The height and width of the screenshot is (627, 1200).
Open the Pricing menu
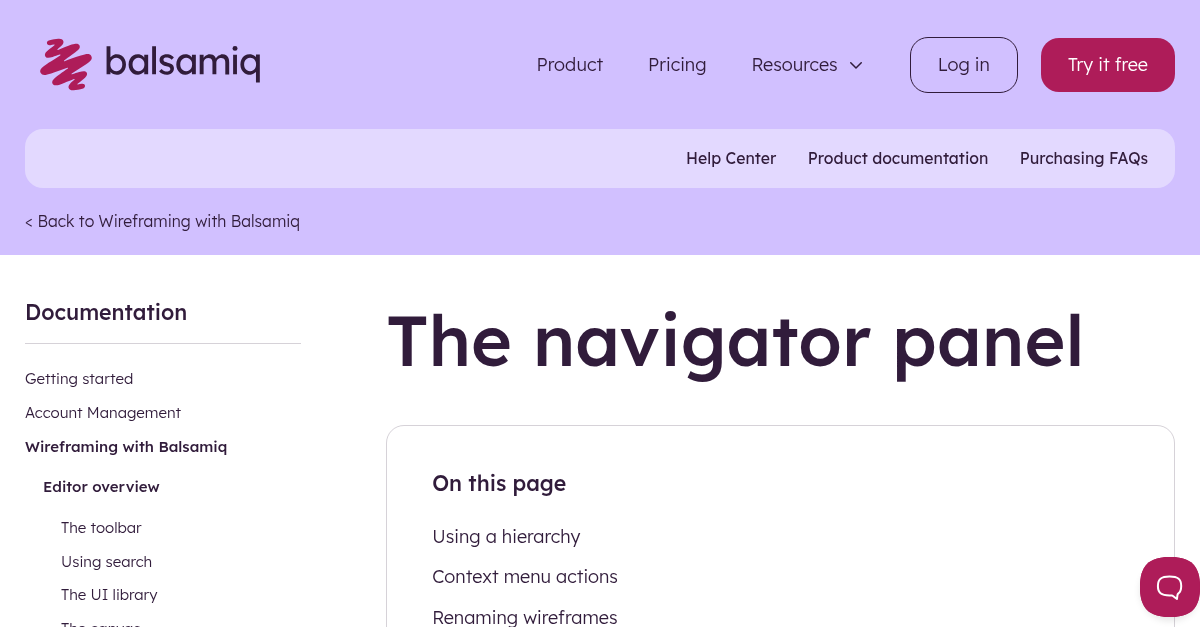coord(677,64)
